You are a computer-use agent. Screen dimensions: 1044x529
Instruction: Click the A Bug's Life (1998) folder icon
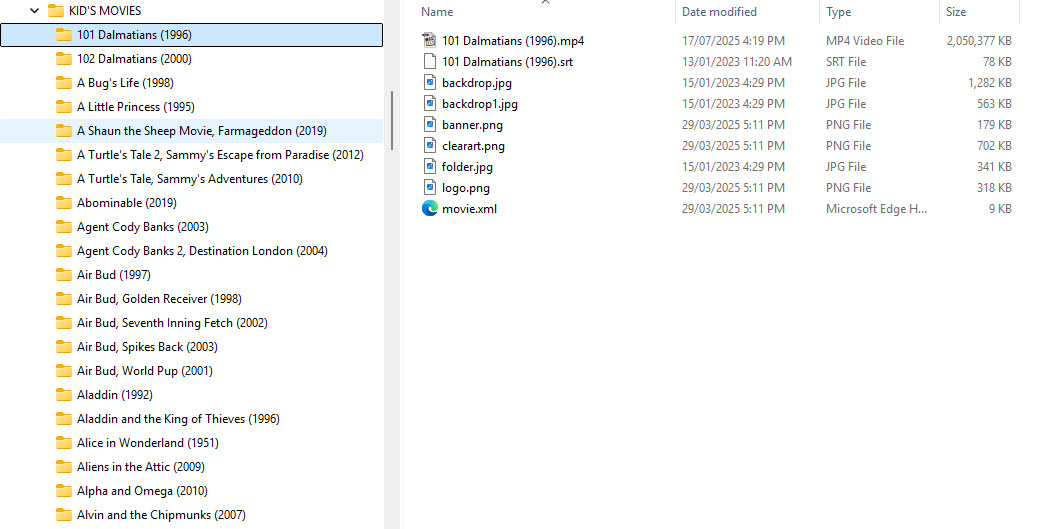pyautogui.click(x=64, y=83)
